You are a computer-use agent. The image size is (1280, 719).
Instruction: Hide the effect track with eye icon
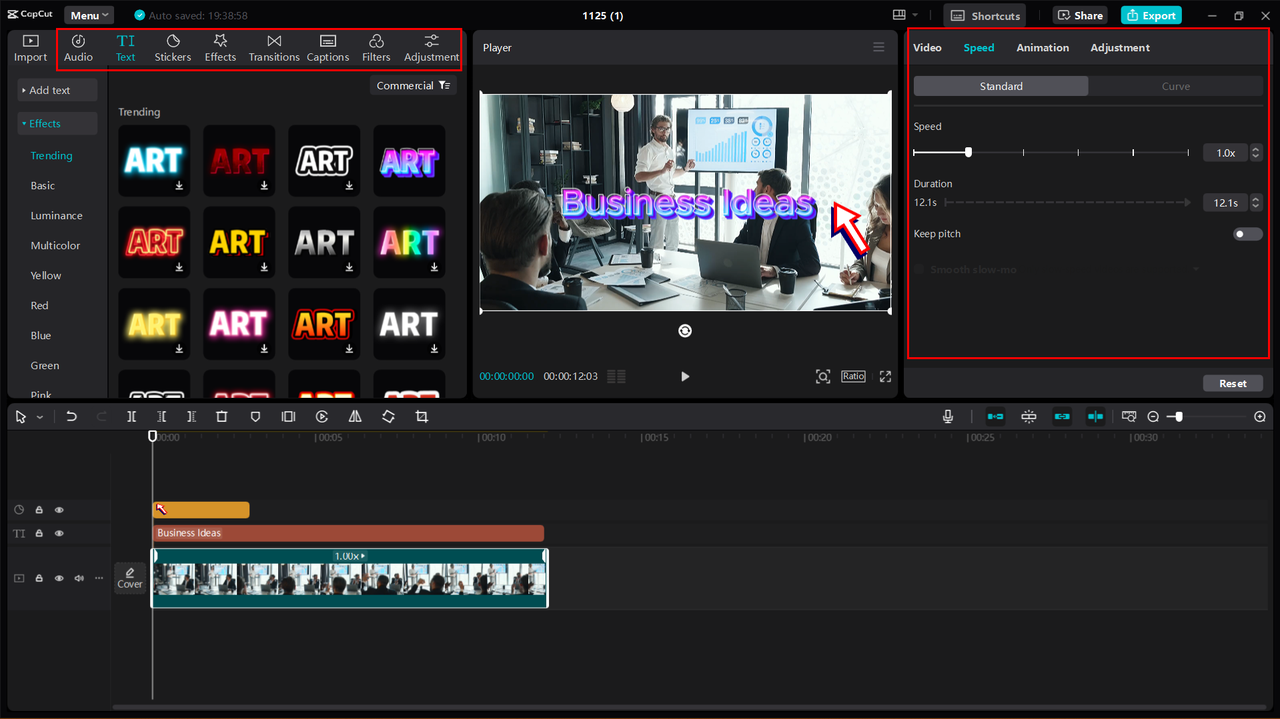tap(59, 510)
